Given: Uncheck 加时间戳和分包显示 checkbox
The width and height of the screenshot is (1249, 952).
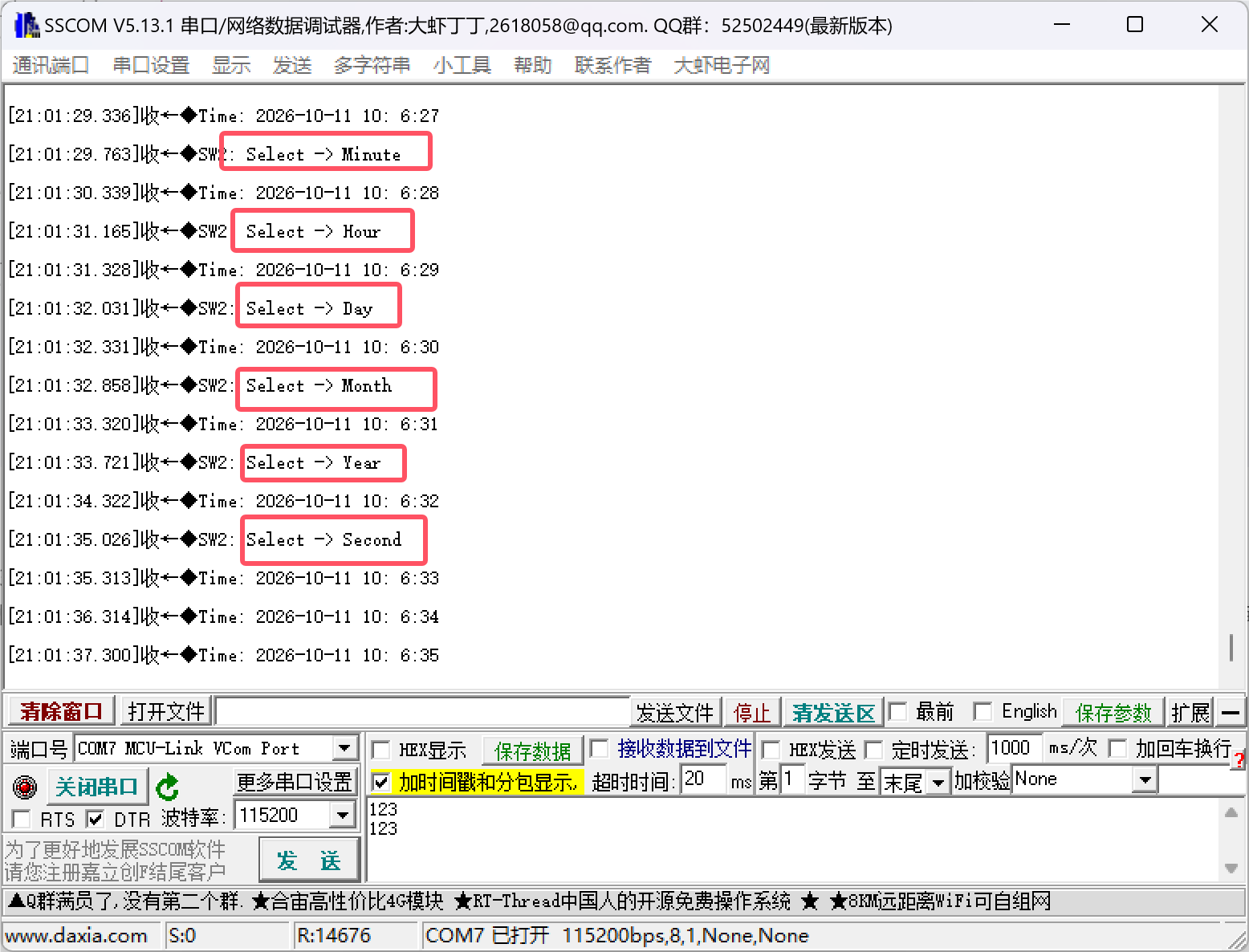Looking at the screenshot, I should pyautogui.click(x=381, y=781).
